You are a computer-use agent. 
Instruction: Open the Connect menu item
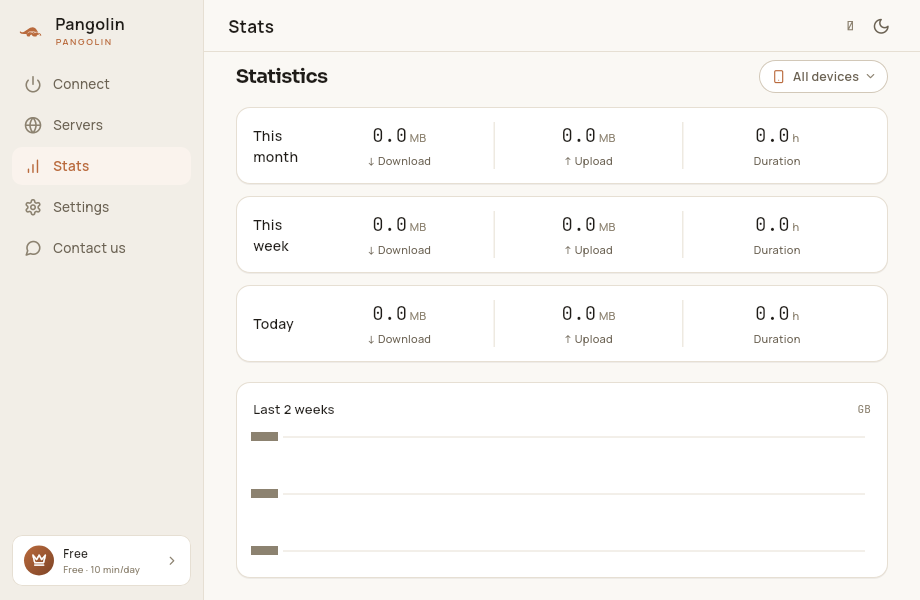102,84
